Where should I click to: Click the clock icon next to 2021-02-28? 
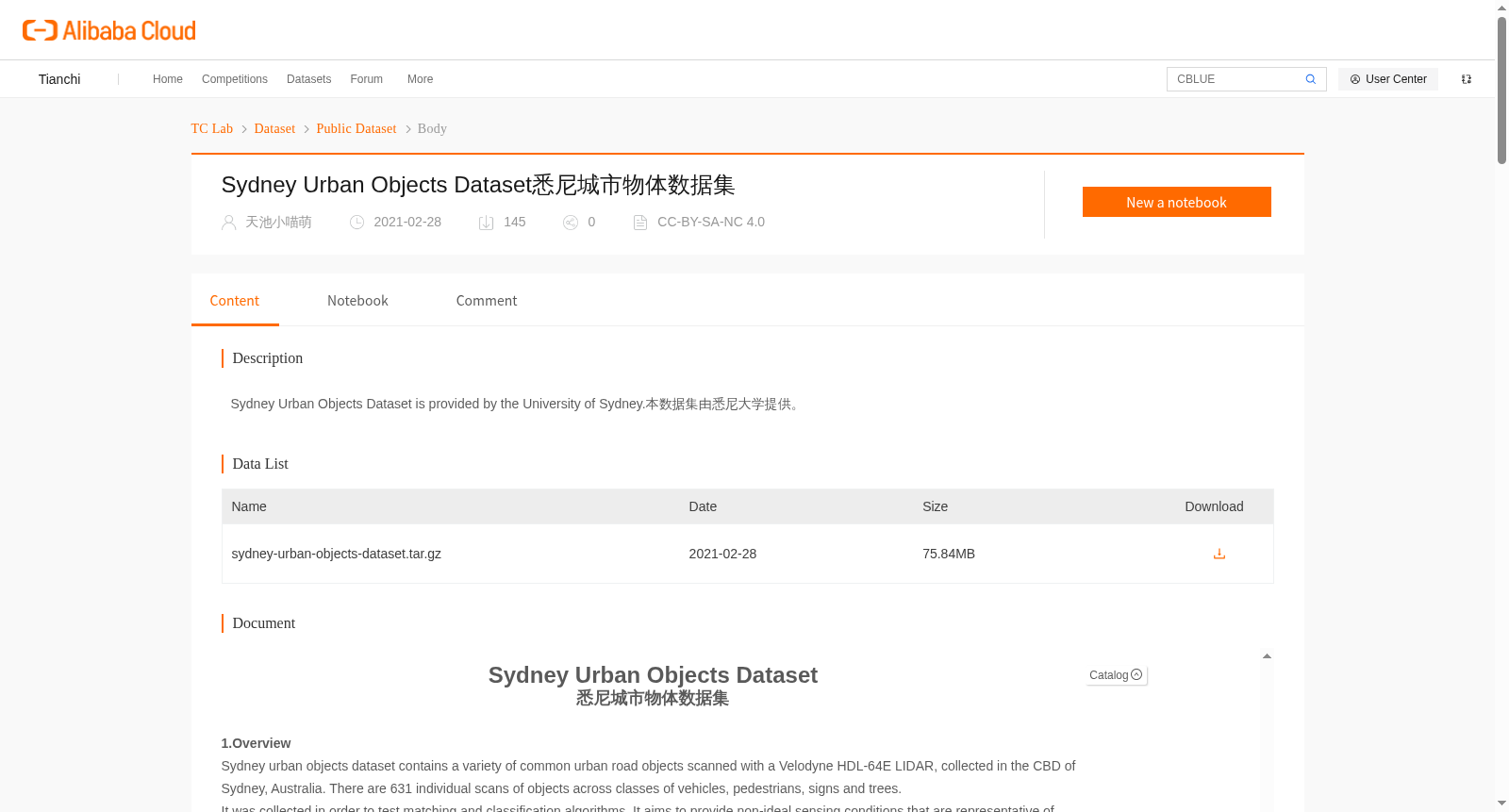(x=357, y=223)
